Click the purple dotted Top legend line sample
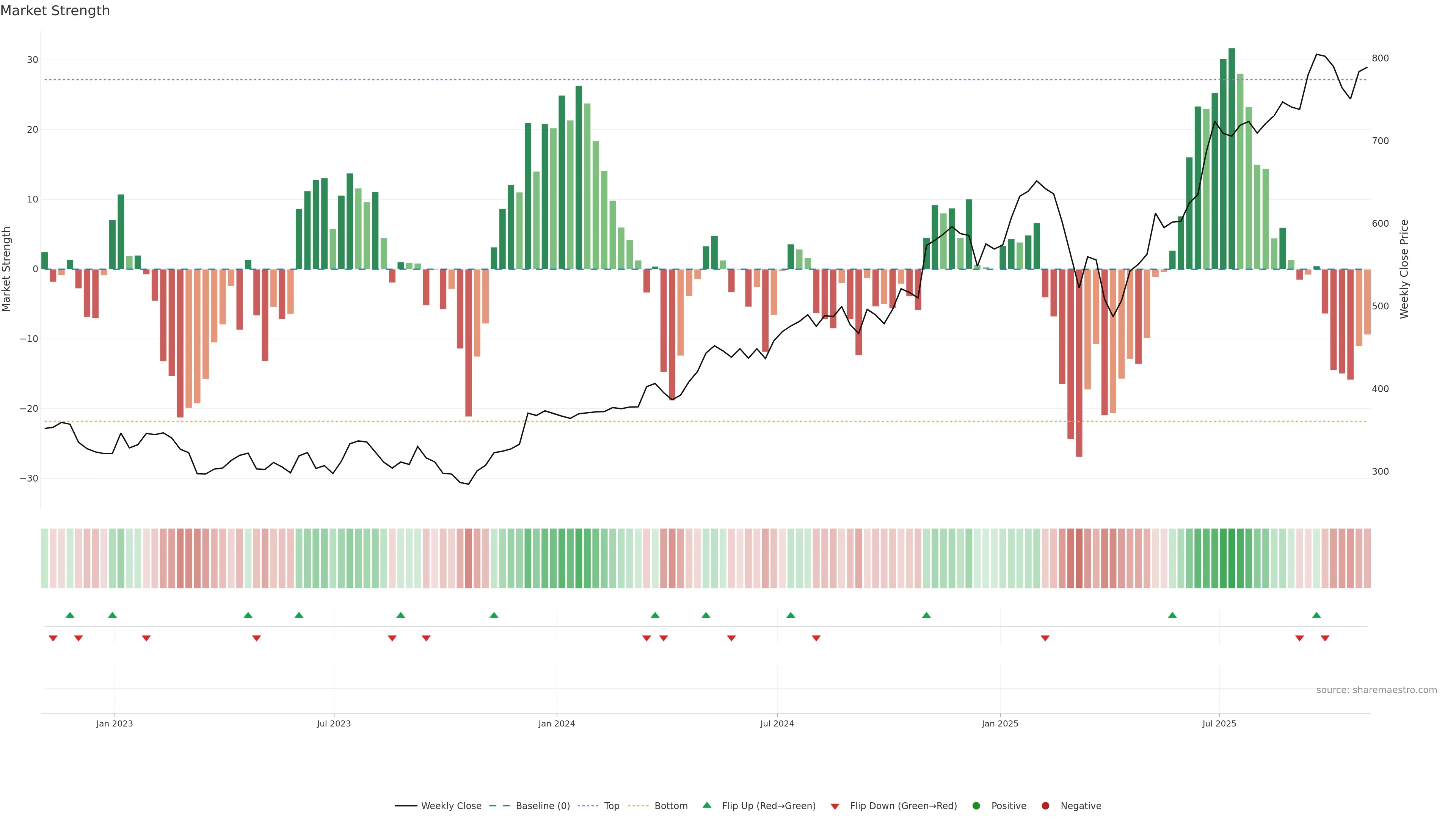The height and width of the screenshot is (819, 1456). tap(588, 806)
